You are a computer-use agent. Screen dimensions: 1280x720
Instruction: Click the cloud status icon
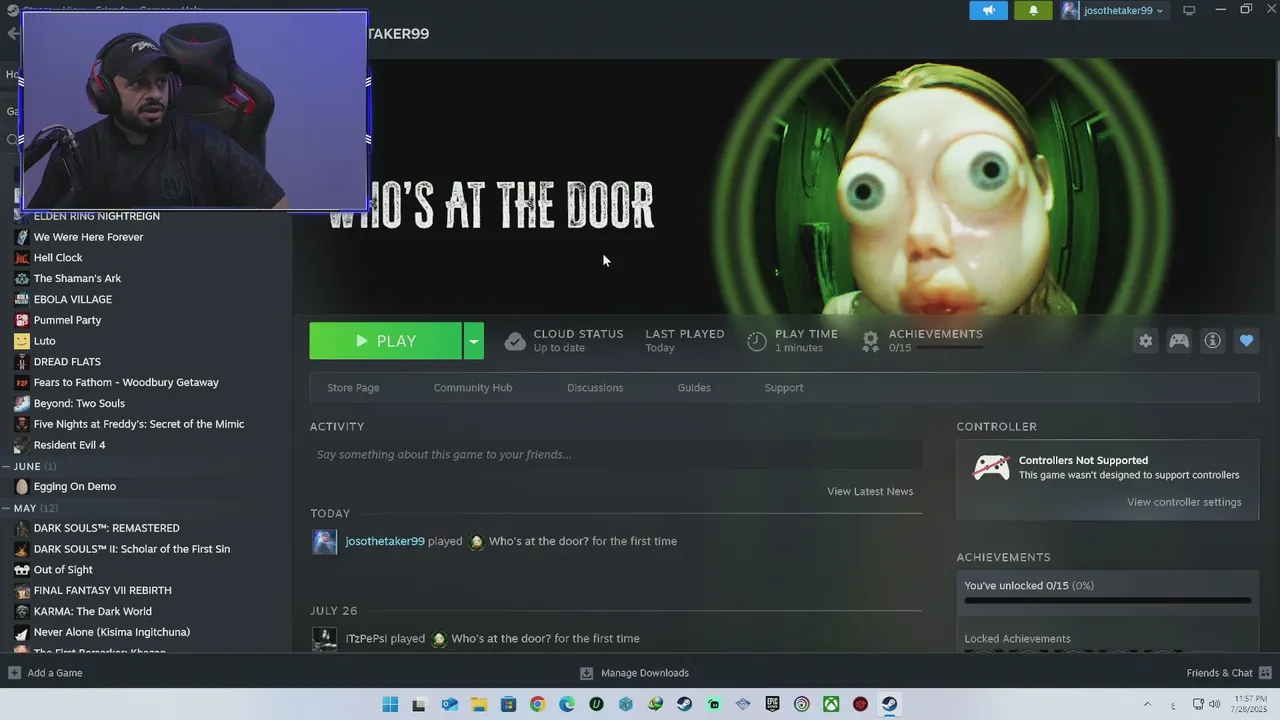pyautogui.click(x=515, y=341)
